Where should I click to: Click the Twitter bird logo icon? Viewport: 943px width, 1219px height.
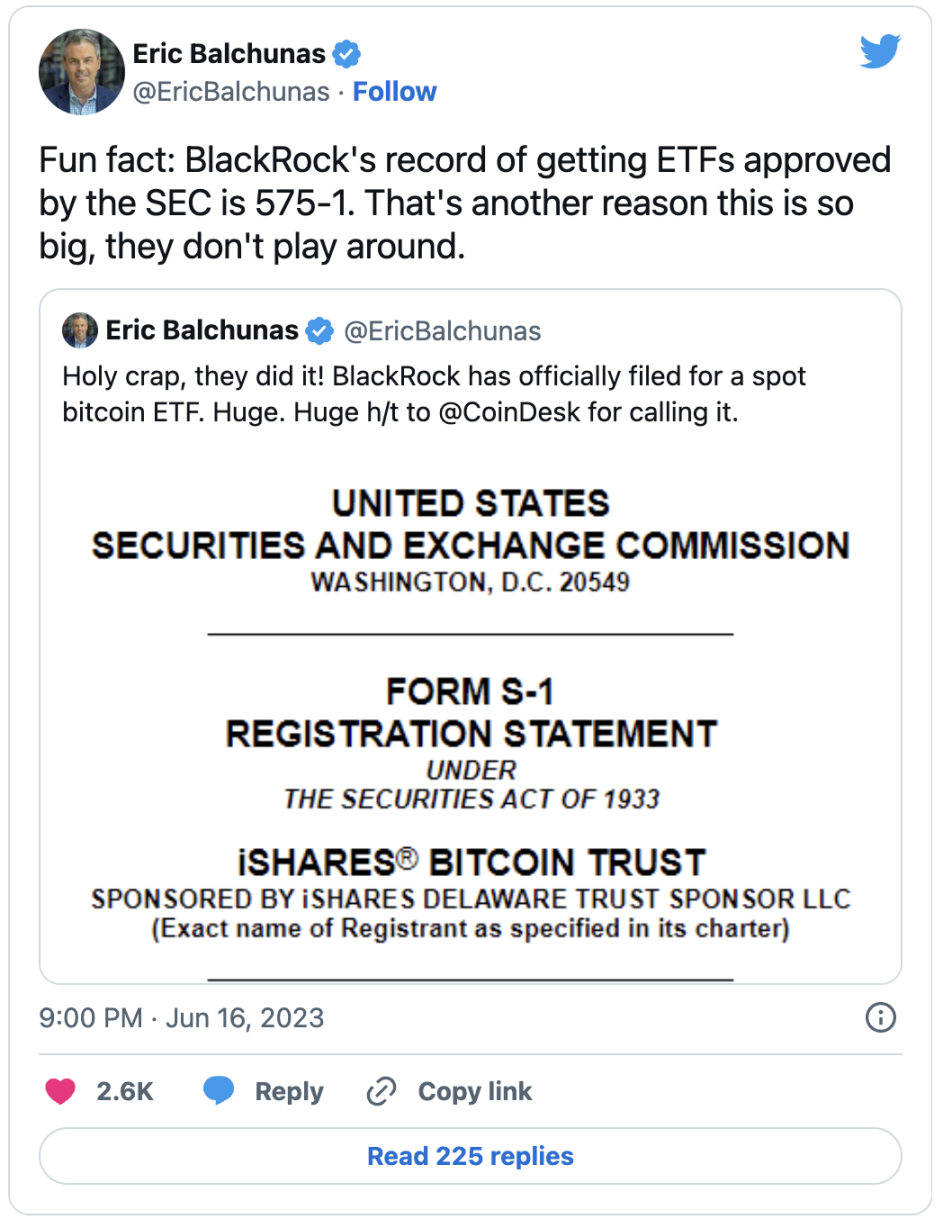pyautogui.click(x=879, y=52)
